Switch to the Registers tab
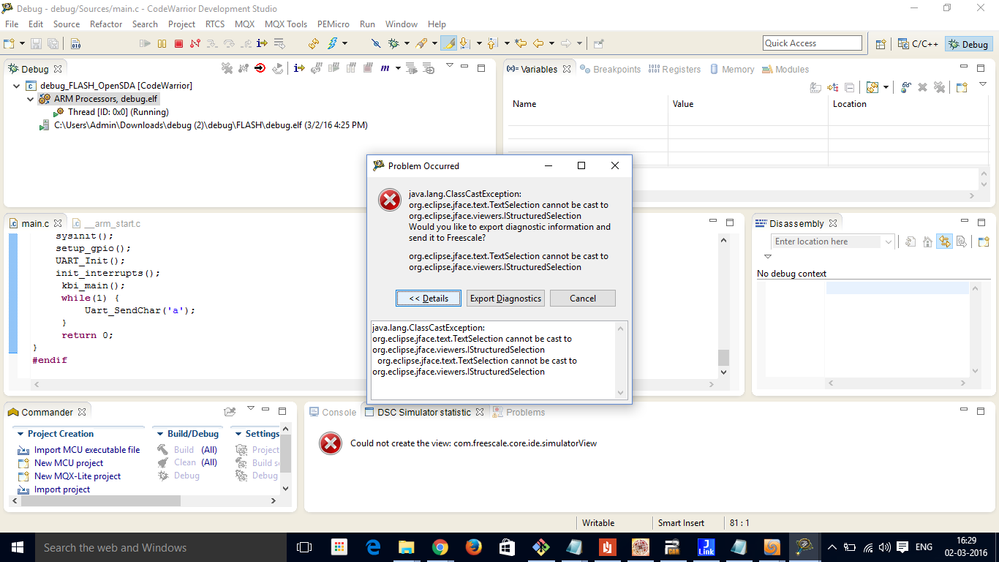 click(x=674, y=69)
